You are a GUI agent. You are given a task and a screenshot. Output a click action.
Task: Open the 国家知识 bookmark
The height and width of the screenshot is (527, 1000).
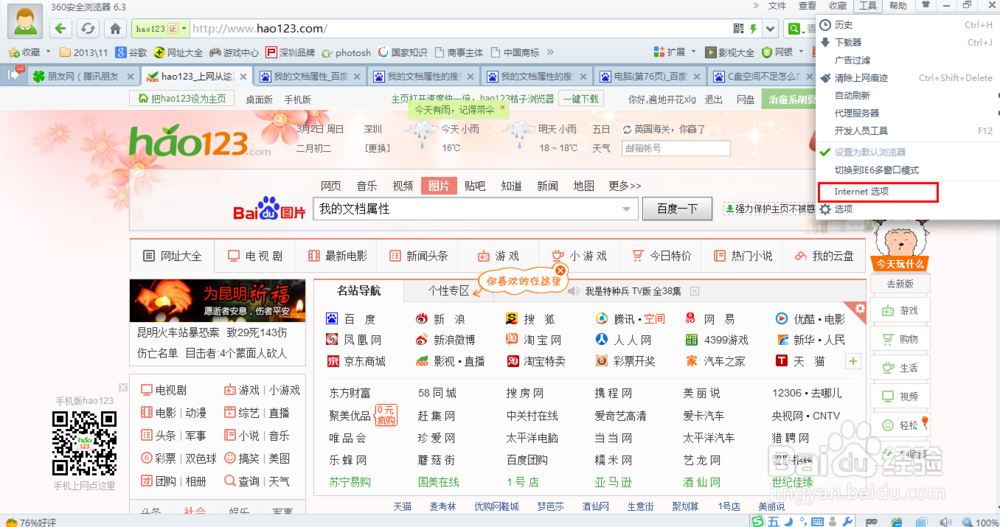(402, 52)
